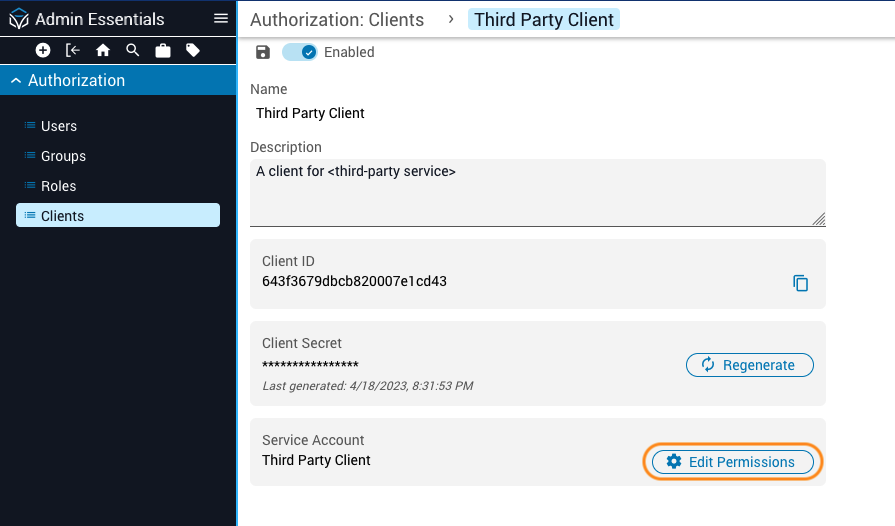Viewport: 895px width, 526px height.
Task: Click the tag icon in sidebar toolbar
Action: (x=192, y=50)
